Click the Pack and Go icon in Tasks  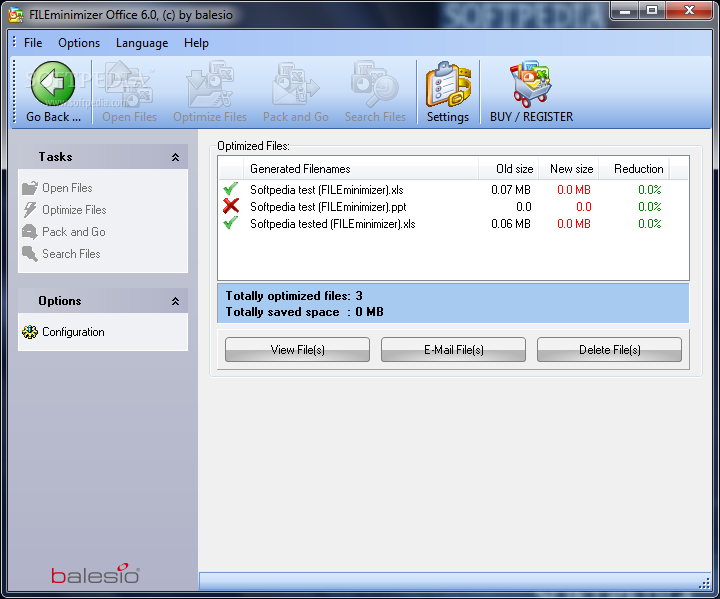point(30,232)
